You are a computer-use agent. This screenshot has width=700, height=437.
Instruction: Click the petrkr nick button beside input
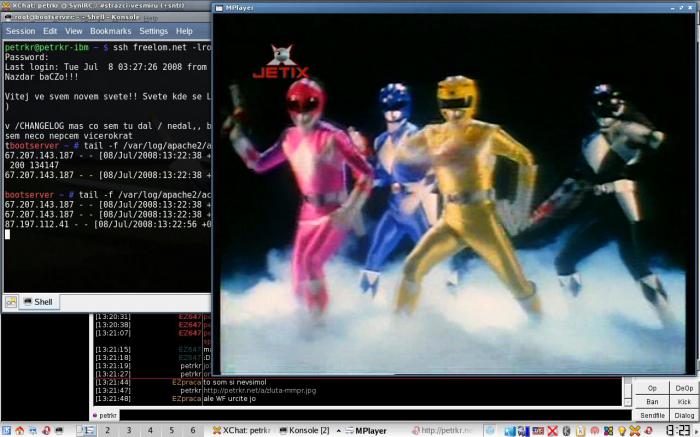105,416
